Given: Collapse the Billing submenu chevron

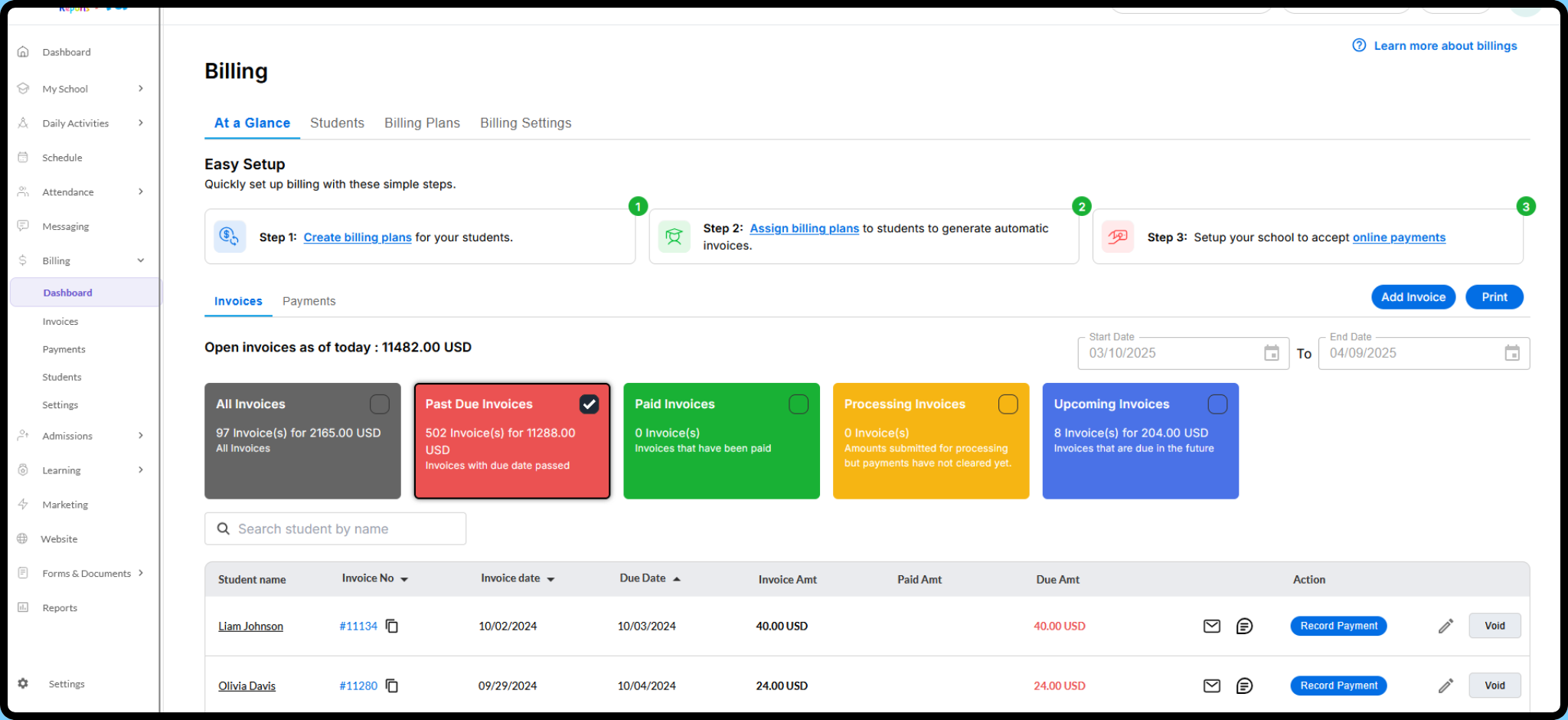Looking at the screenshot, I should [x=141, y=260].
